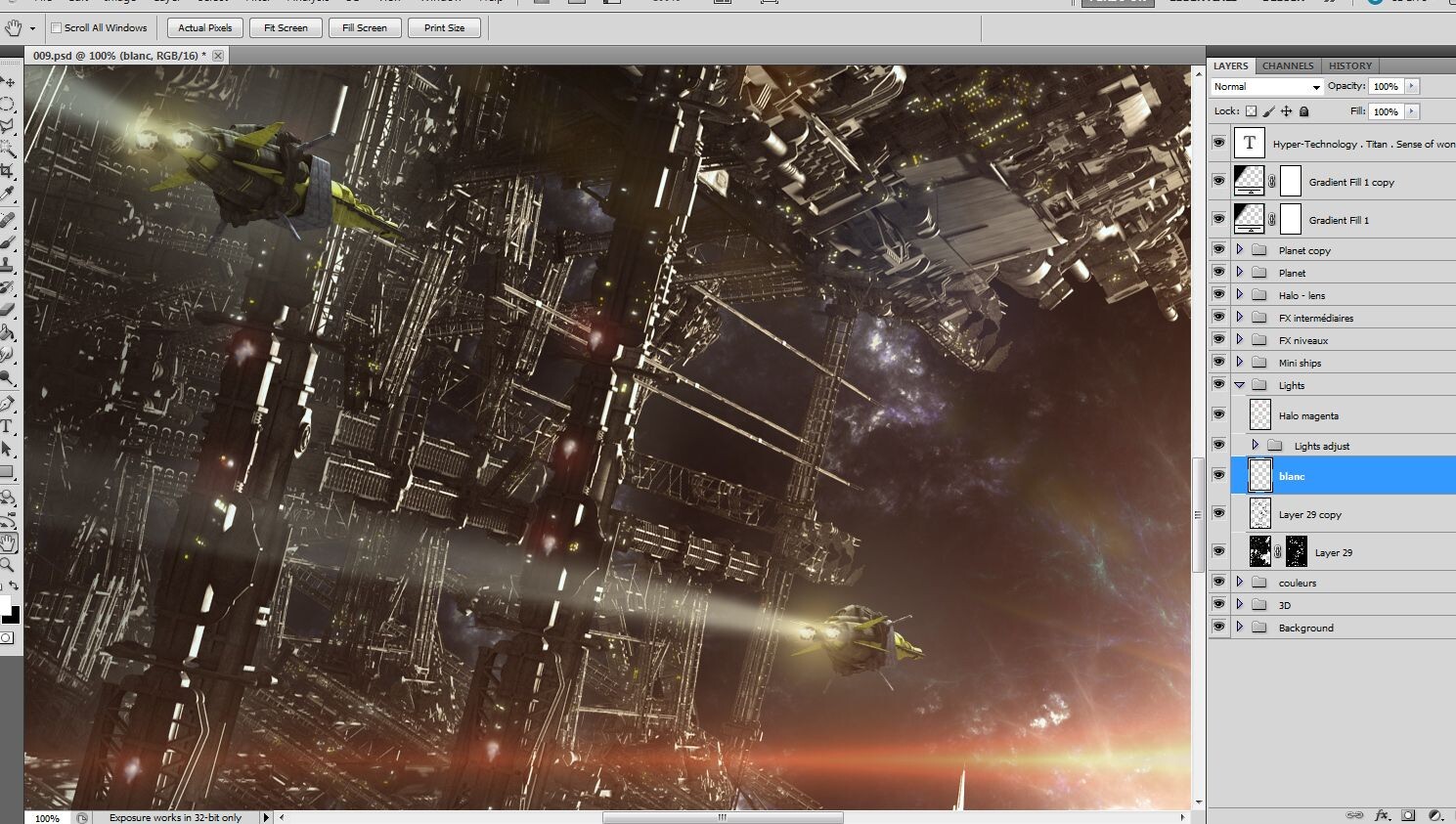
Task: Select the Zoom magnifier tool
Action: 8,565
